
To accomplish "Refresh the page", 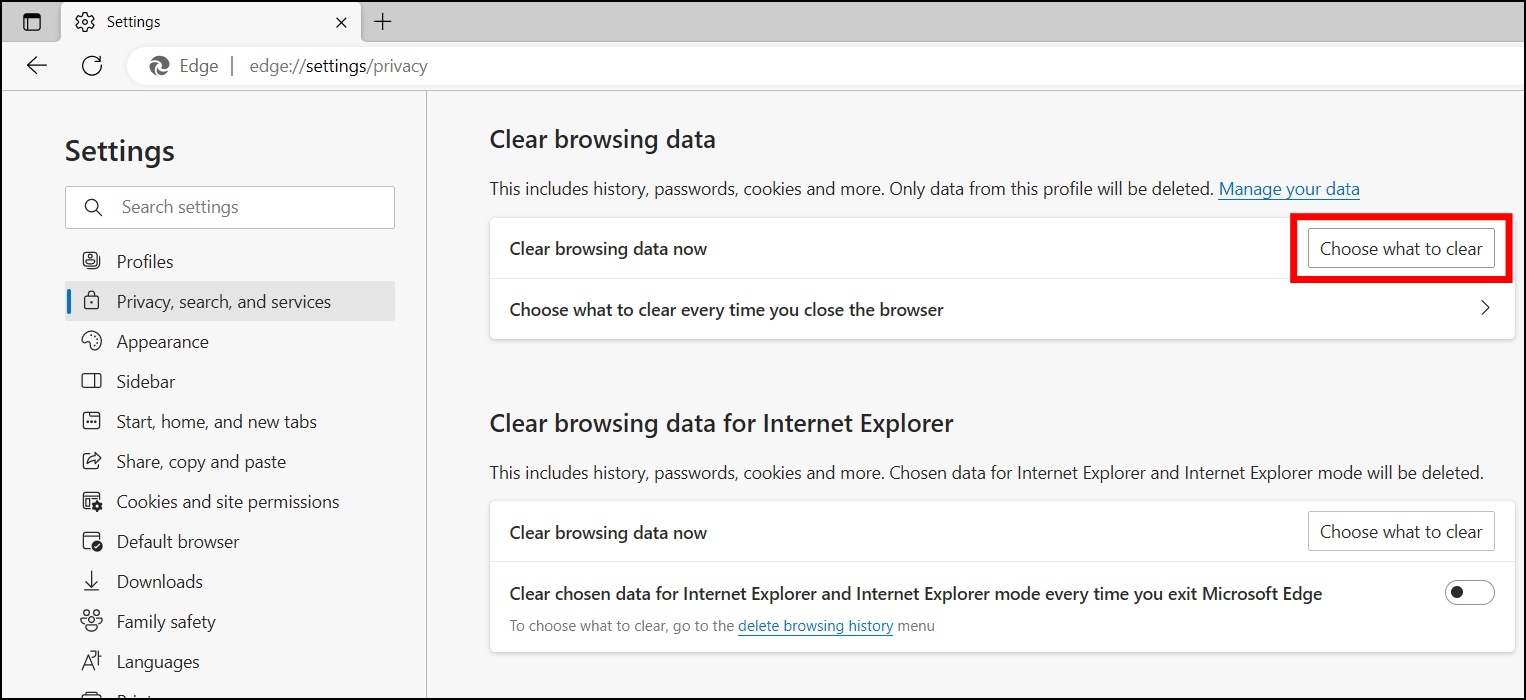I will click(92, 66).
